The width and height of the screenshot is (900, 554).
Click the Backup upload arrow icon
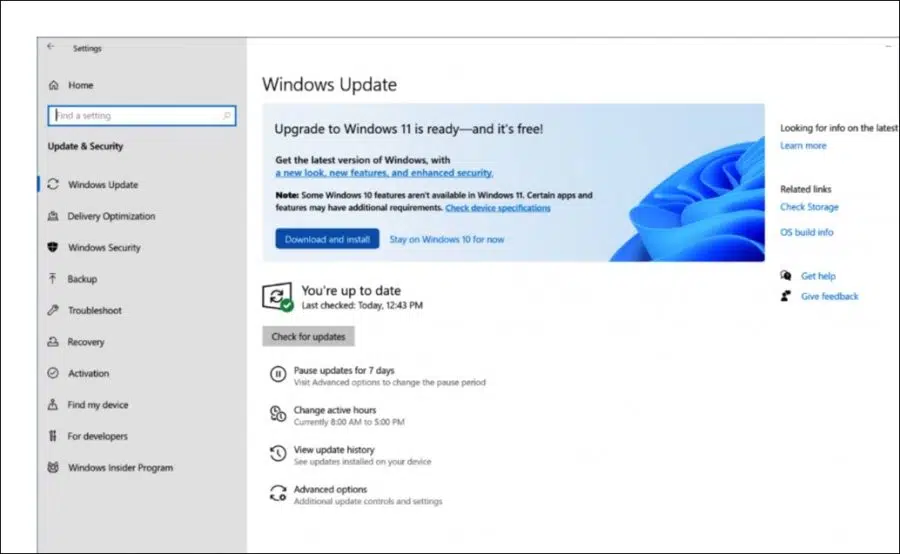(x=53, y=278)
